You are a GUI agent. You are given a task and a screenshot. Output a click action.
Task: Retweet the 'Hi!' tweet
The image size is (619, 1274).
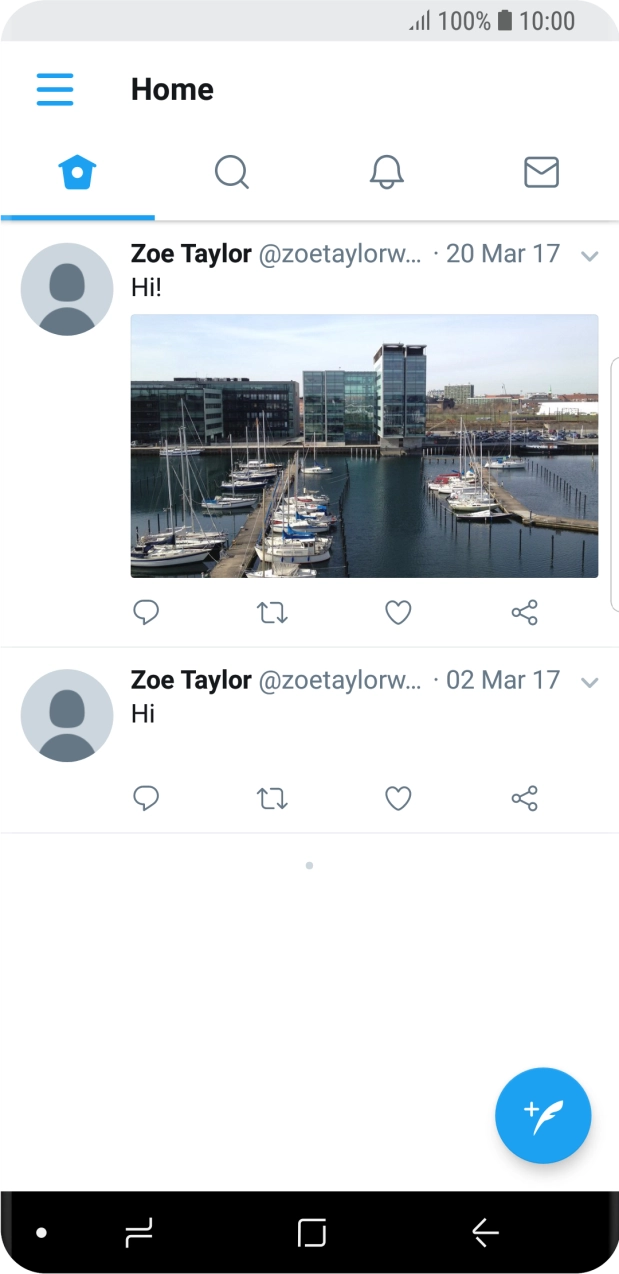click(272, 611)
